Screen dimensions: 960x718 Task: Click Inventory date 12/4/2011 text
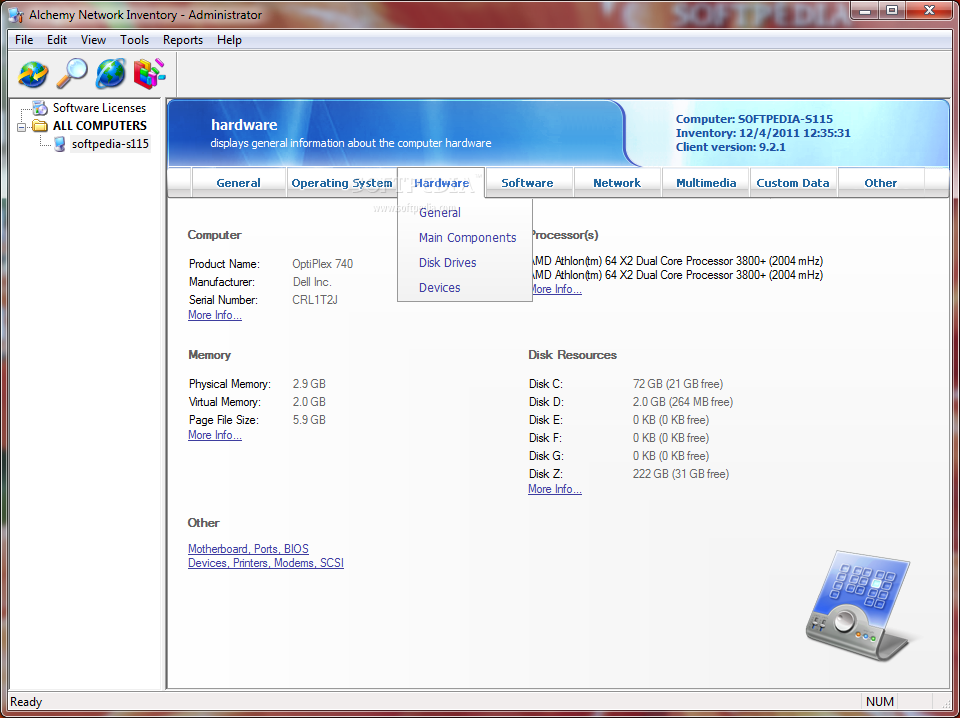[763, 133]
